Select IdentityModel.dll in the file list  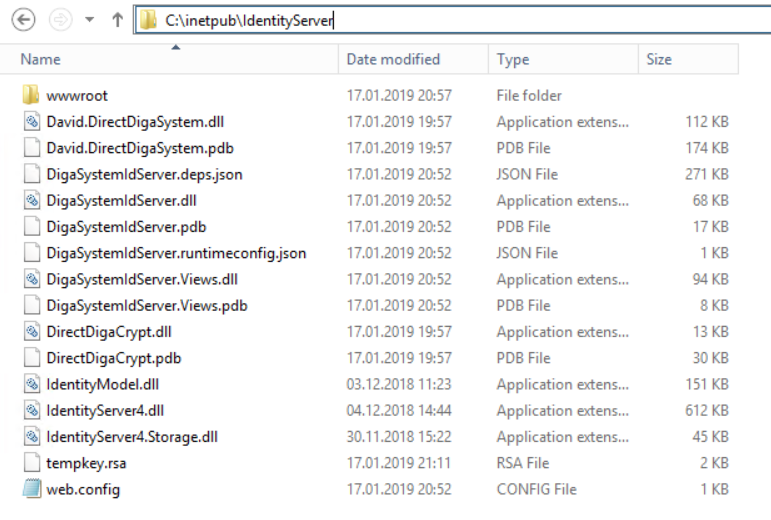pyautogui.click(x=102, y=384)
